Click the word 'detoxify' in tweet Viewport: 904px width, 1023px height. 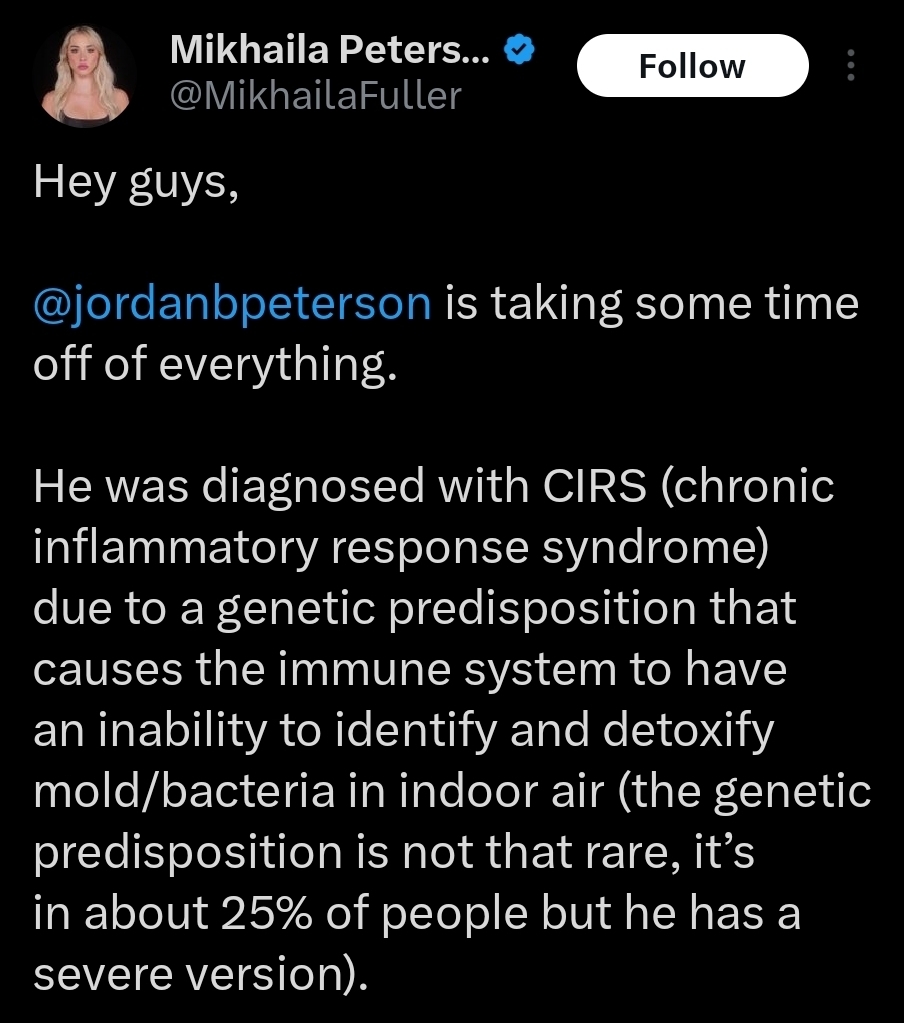[x=688, y=731]
